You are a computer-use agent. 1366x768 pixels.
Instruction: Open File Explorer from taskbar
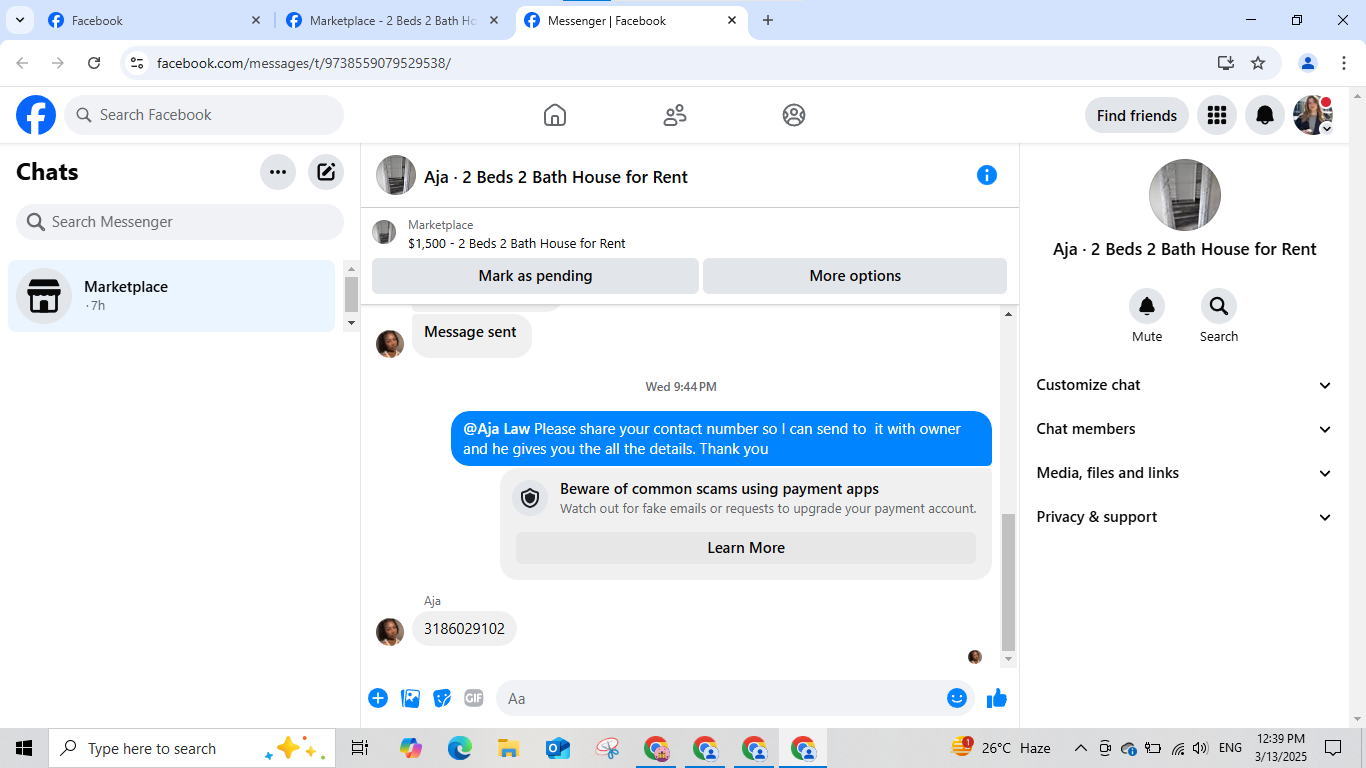(508, 748)
